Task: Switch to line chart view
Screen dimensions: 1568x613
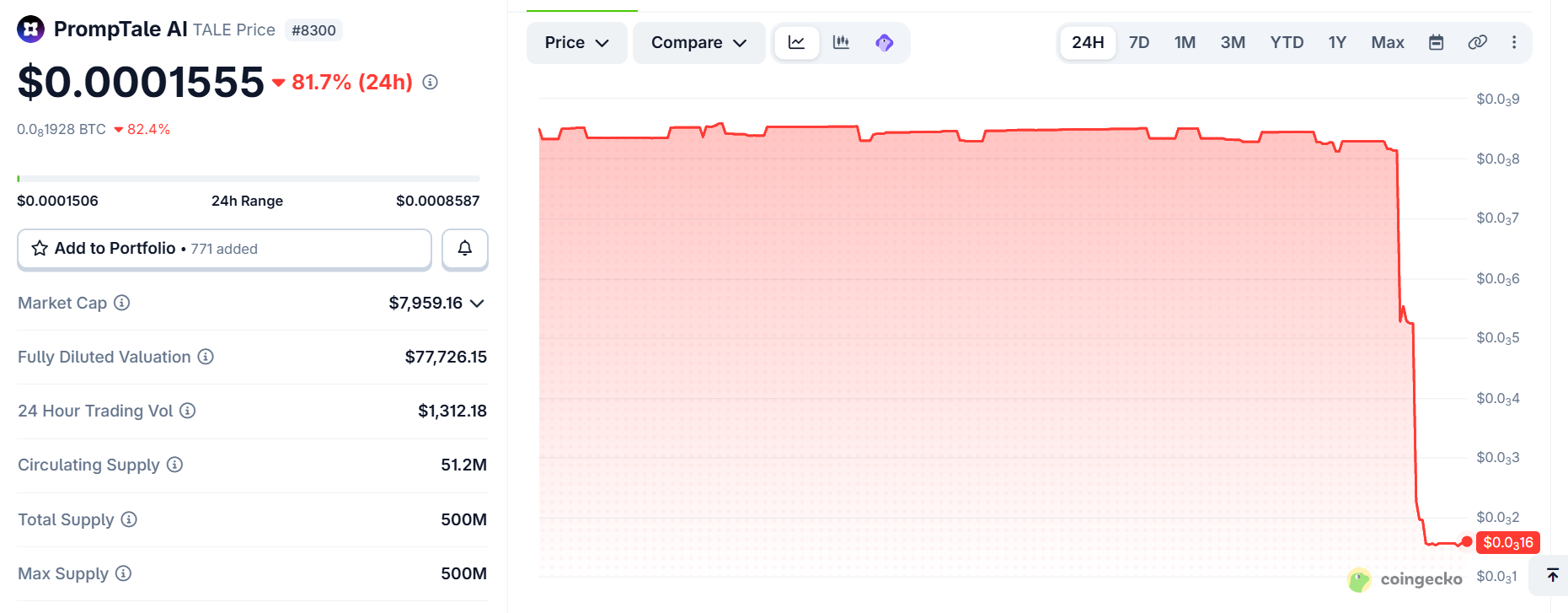Action: pos(796,42)
